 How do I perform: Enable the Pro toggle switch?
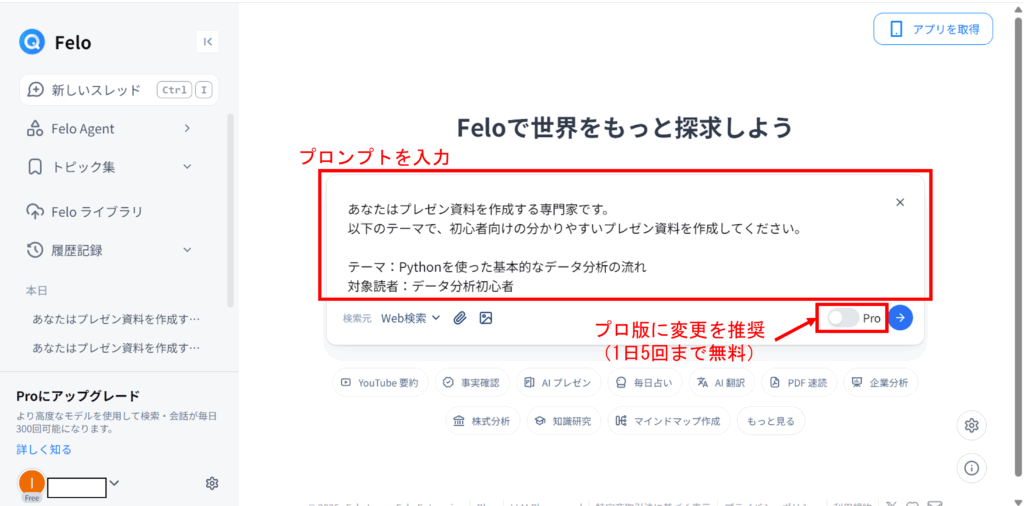click(x=843, y=318)
